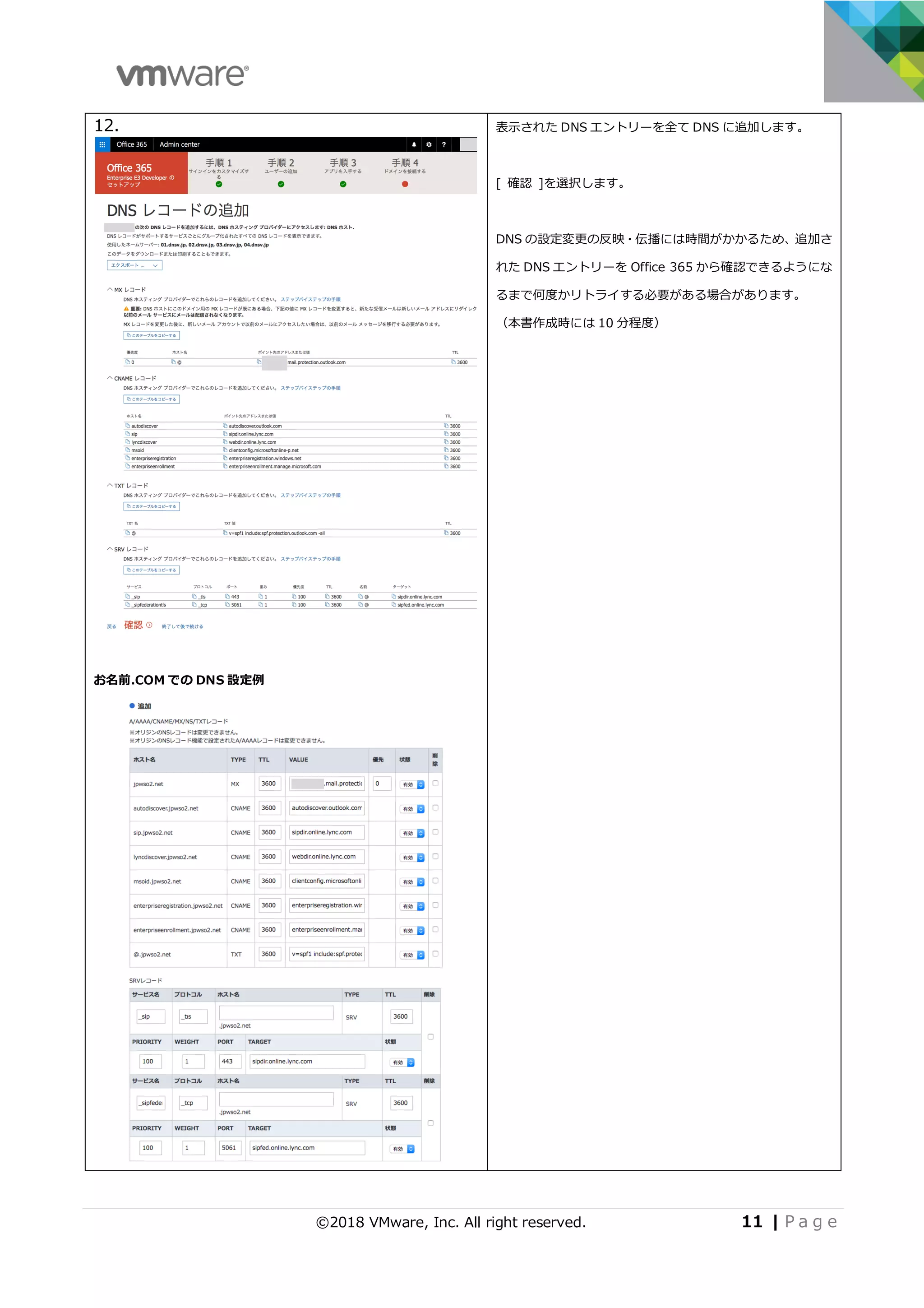This screenshot has height=1308, width=924.
Task: Copy the TXT record name @
Action: (128, 533)
